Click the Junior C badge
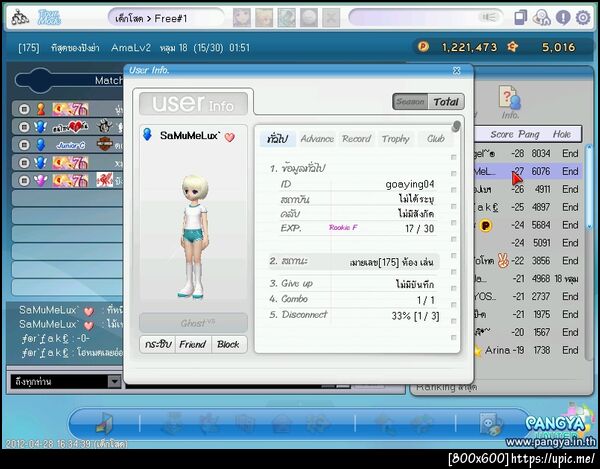Viewport: 600px width, 469px height. [71, 145]
